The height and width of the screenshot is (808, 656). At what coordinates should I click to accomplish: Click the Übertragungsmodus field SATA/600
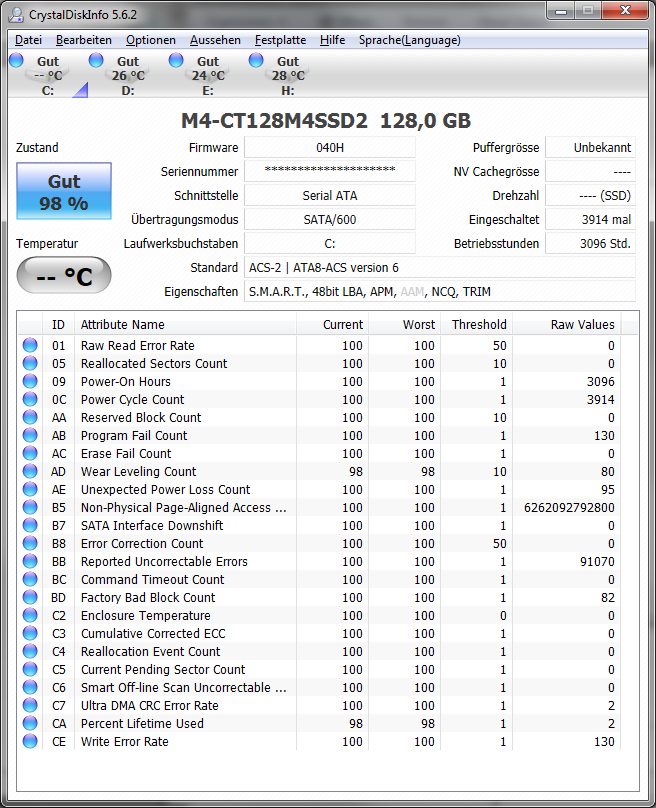click(330, 220)
